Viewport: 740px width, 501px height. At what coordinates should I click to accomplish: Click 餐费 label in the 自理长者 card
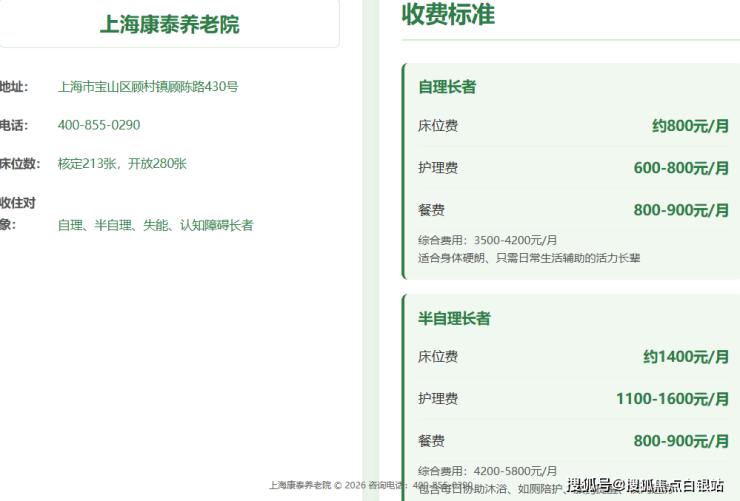point(431,210)
